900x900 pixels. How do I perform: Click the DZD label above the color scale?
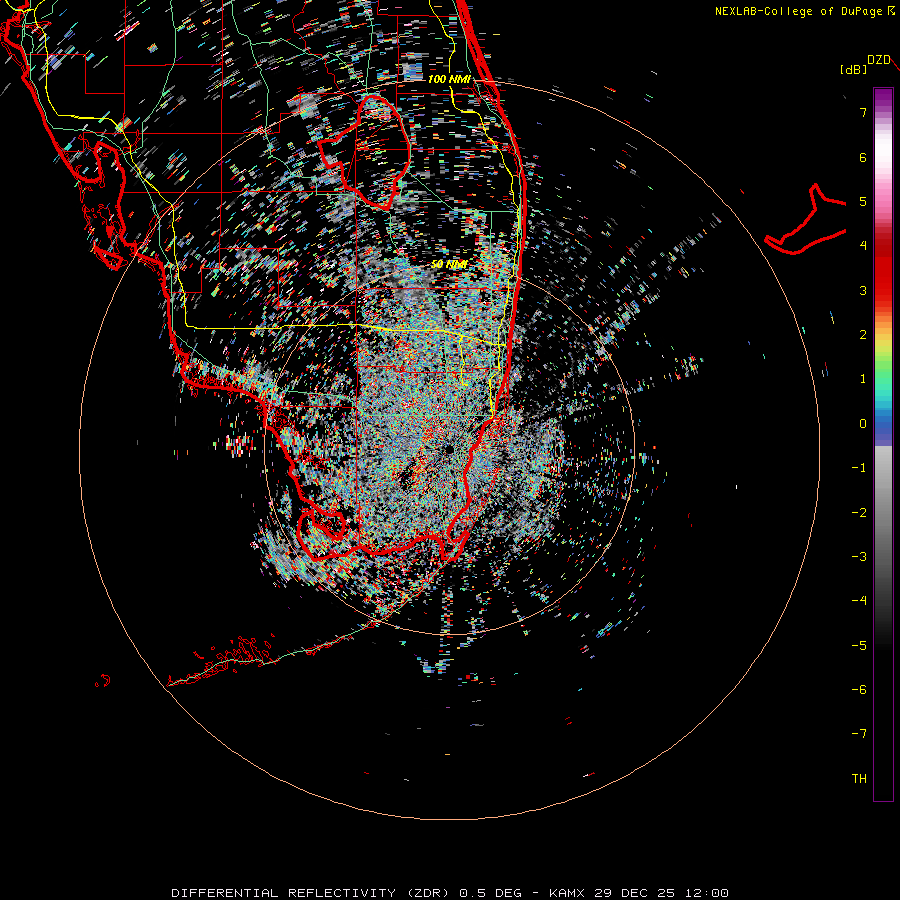coord(878,60)
